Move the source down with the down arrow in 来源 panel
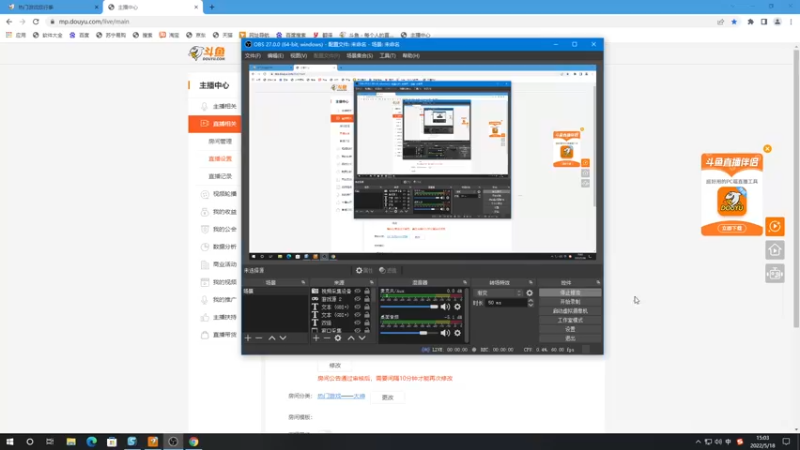The height and width of the screenshot is (450, 800). point(362,338)
